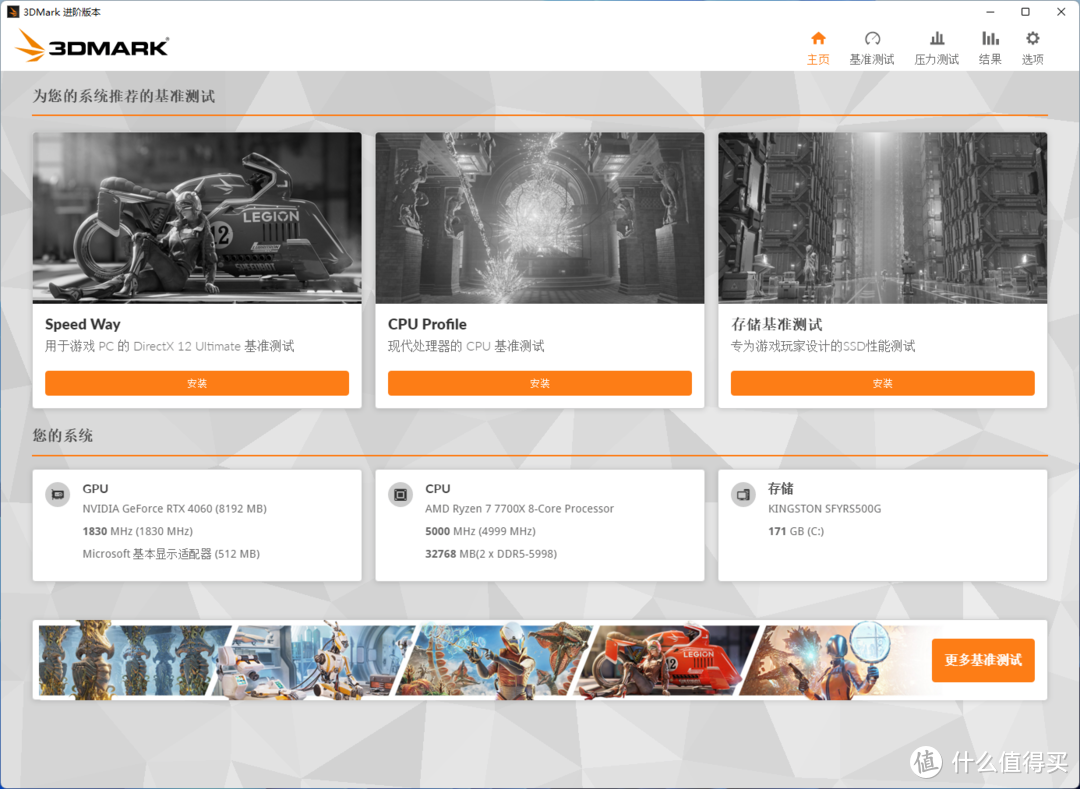Close the 3DMark window
This screenshot has height=789, width=1080.
1061,12
